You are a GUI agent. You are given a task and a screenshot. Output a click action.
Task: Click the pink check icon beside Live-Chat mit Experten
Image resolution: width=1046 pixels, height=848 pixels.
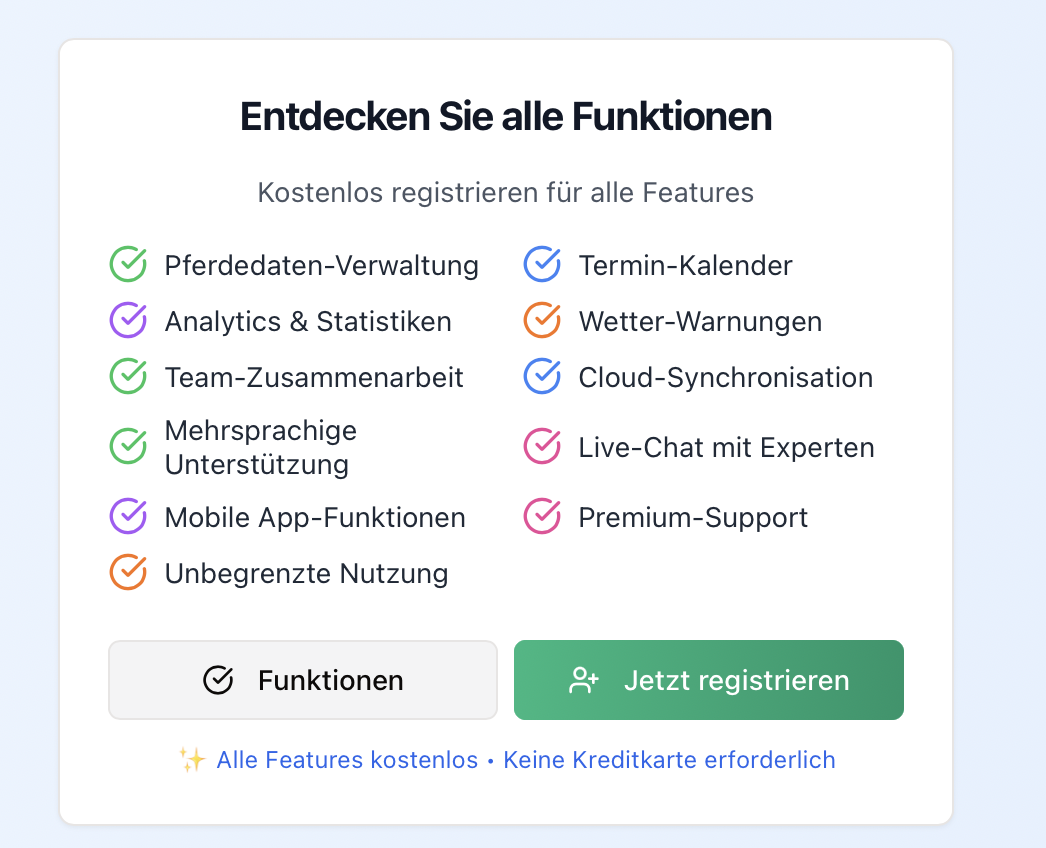pos(542,446)
